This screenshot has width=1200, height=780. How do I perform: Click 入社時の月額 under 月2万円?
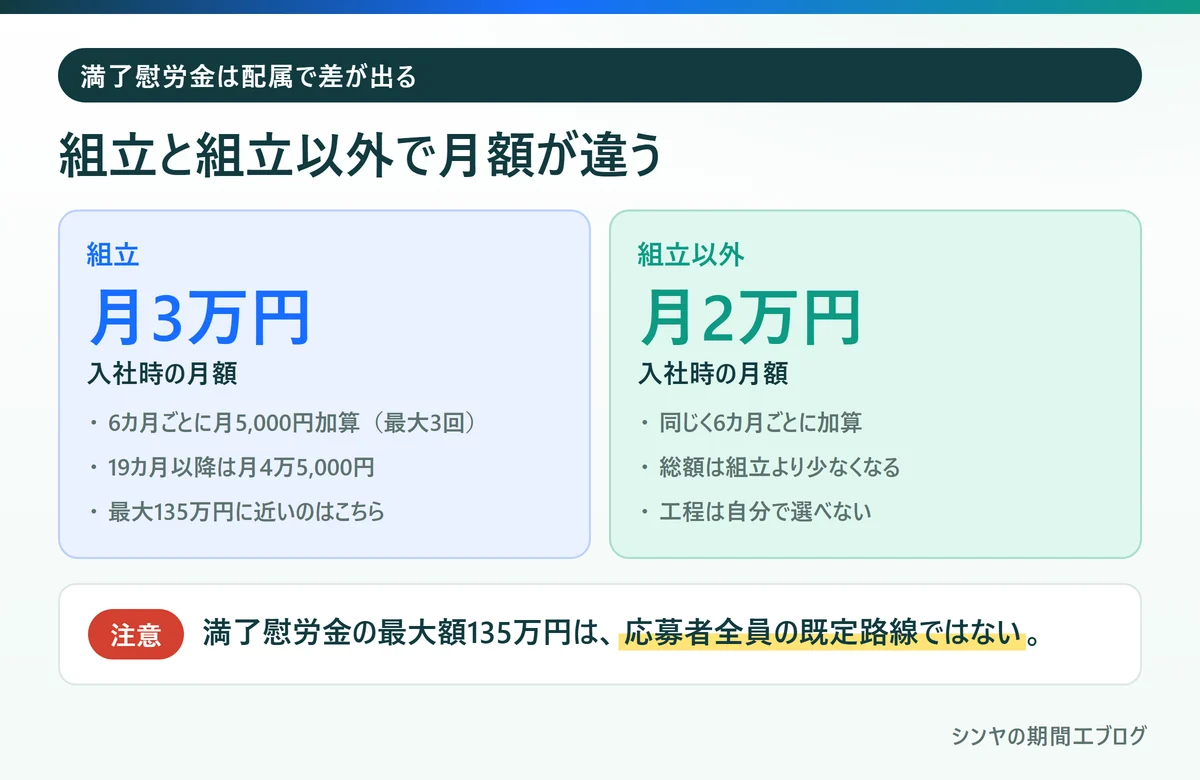713,375
